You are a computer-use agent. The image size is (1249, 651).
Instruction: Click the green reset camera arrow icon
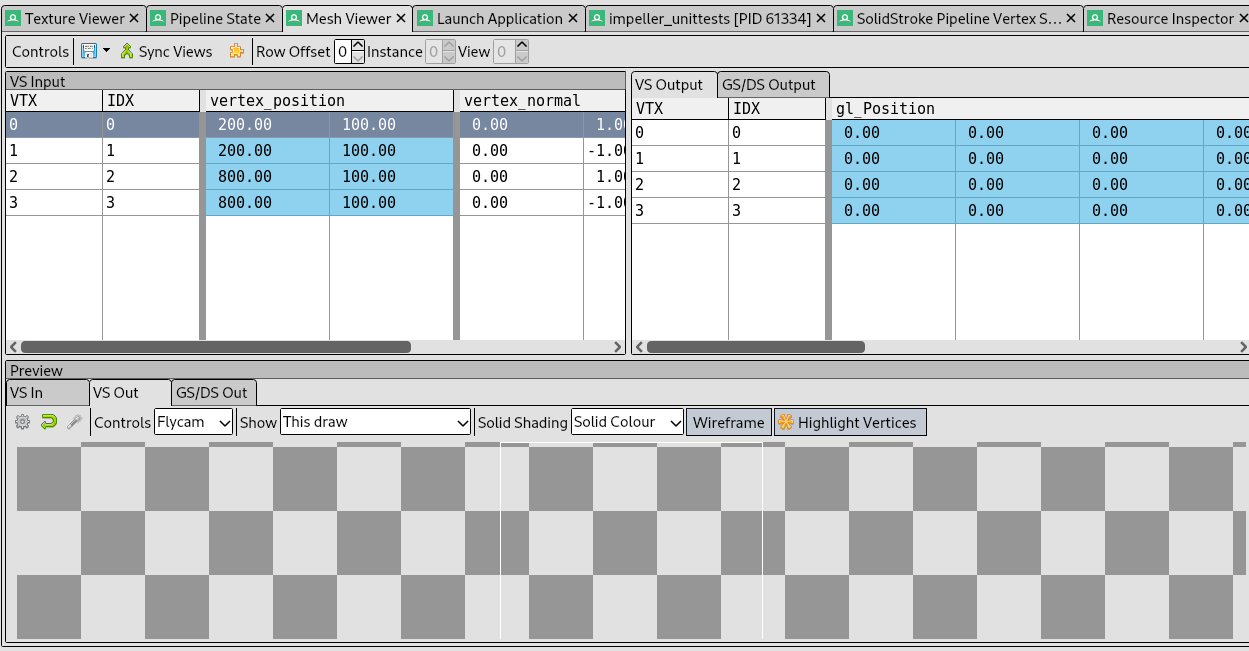tap(48, 422)
